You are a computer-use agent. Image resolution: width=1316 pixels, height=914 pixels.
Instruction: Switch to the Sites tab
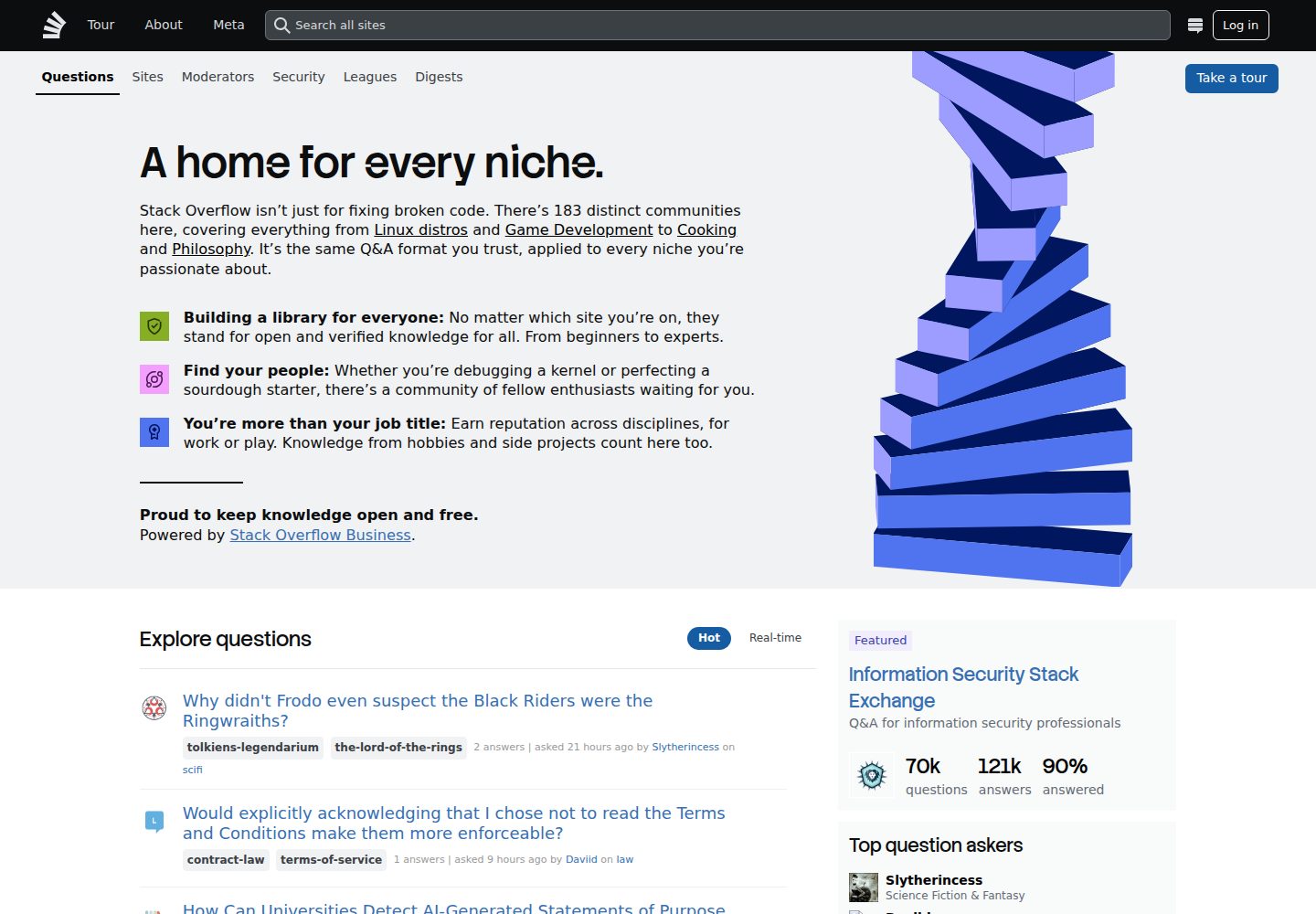(x=147, y=77)
